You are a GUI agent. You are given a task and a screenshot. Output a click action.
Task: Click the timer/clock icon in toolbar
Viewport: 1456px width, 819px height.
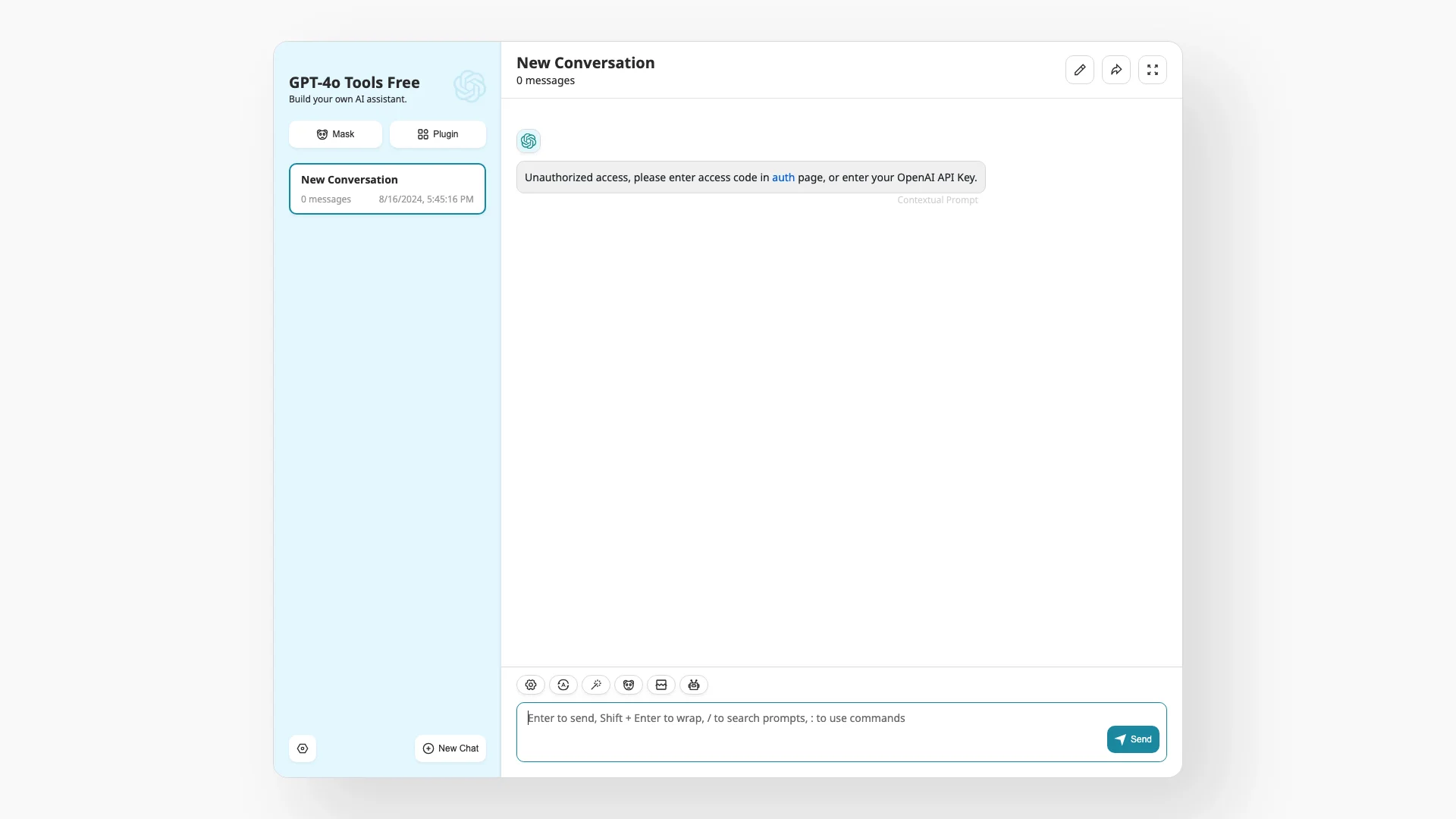[x=563, y=684]
